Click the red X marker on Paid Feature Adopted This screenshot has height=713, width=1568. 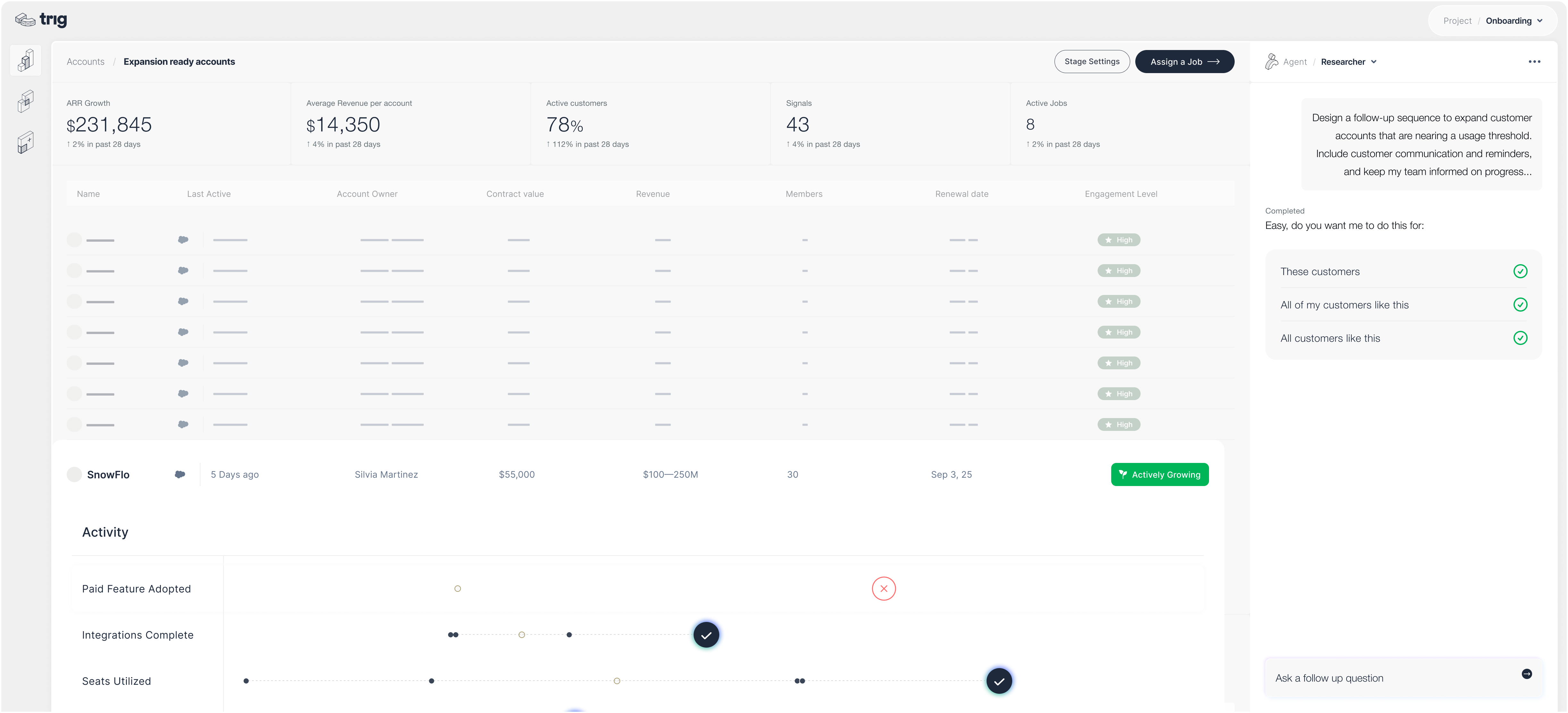pos(883,588)
